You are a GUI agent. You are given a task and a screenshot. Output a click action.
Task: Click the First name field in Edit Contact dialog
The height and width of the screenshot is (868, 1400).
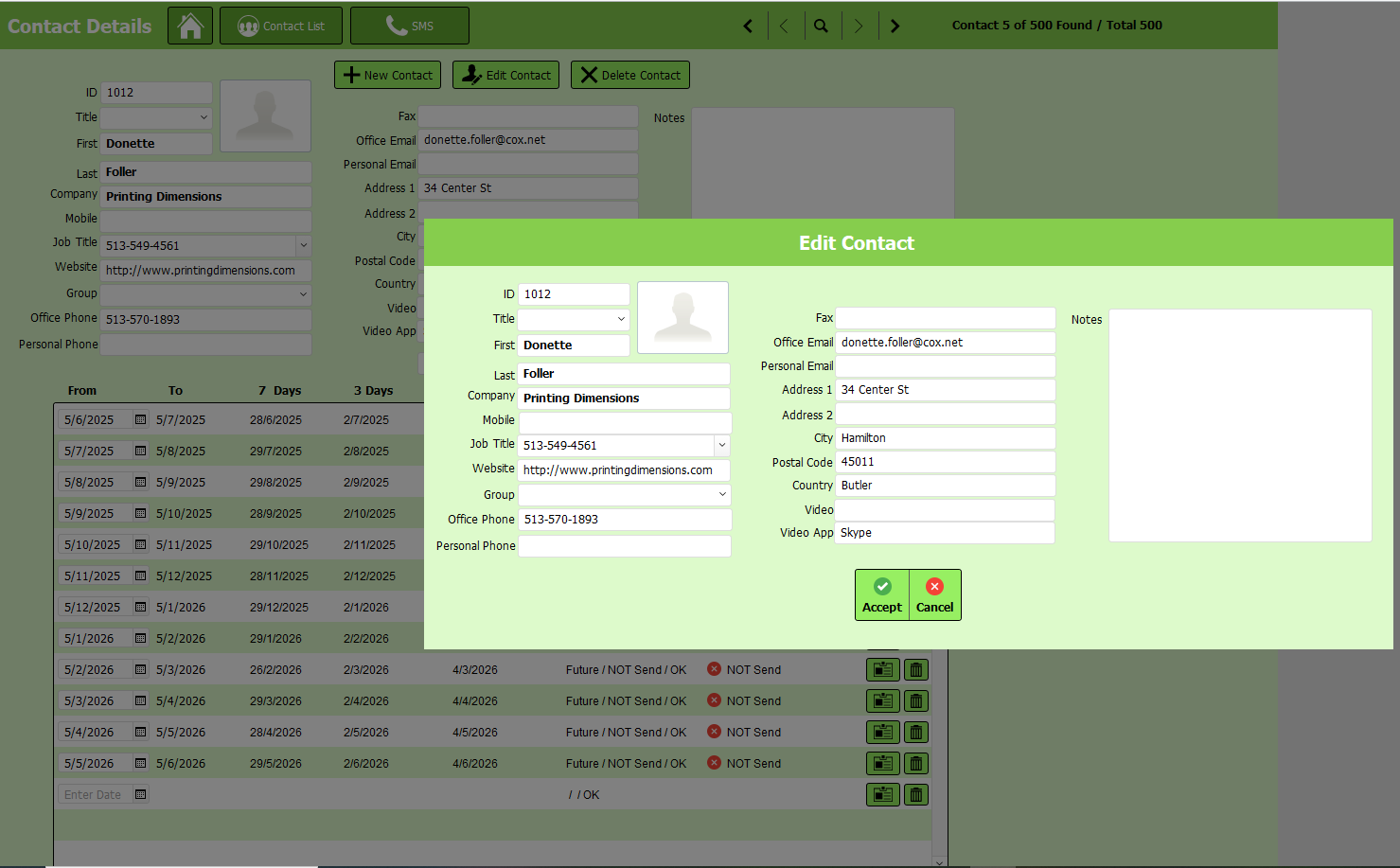click(x=574, y=345)
